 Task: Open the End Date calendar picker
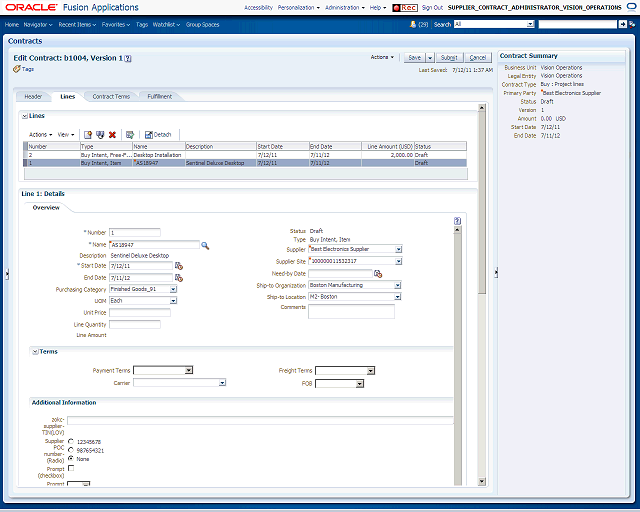pyautogui.click(x=179, y=278)
